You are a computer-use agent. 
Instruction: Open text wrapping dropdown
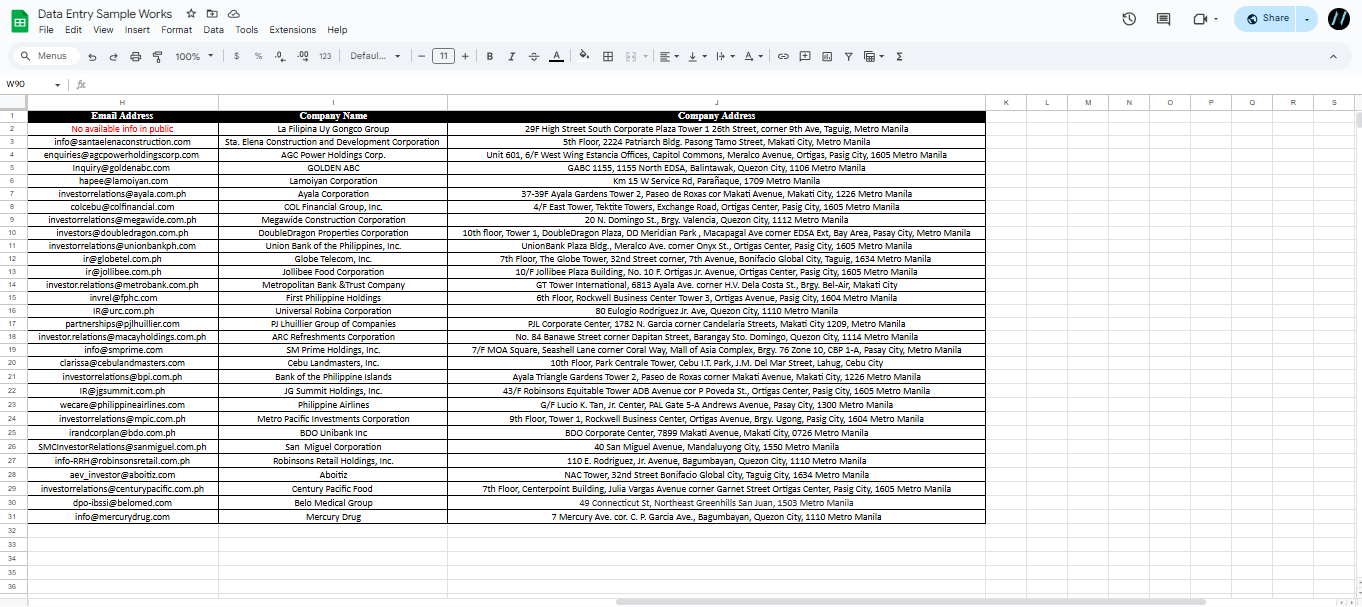click(725, 57)
